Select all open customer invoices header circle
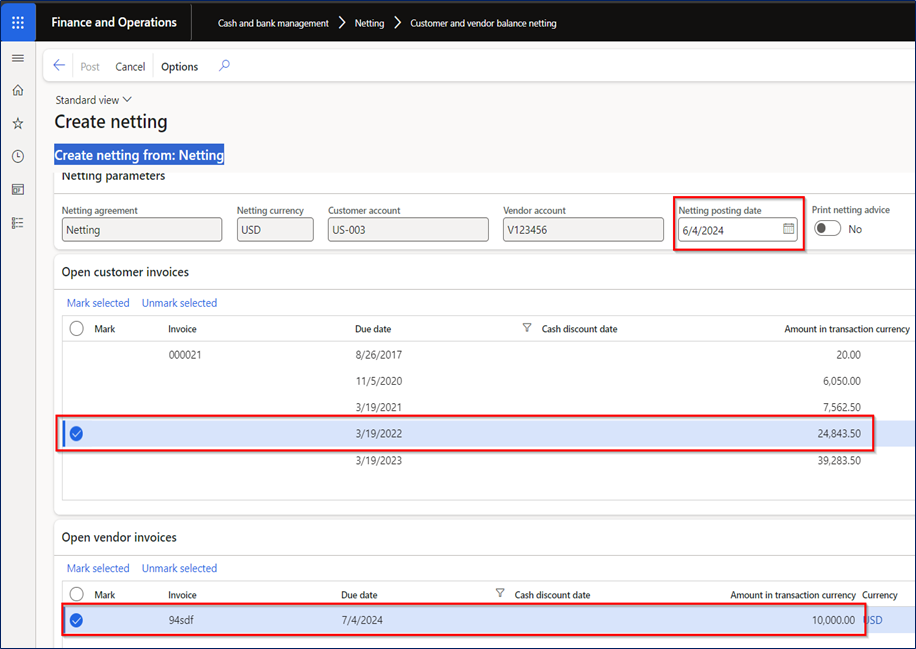Screen dimensions: 916x649 click(77, 328)
